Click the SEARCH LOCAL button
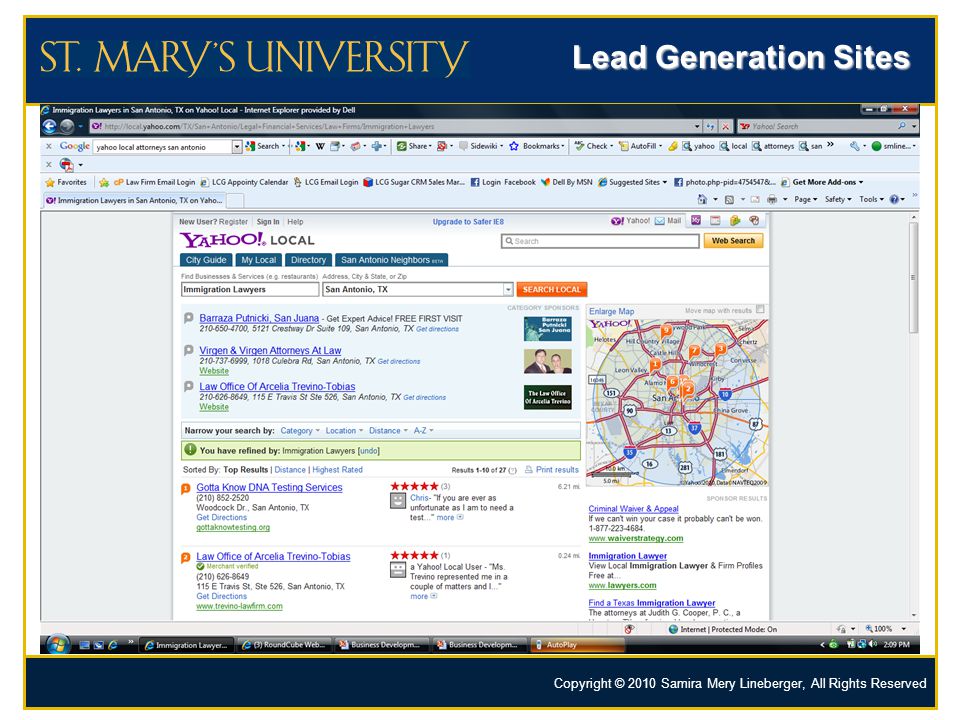960x720 pixels. pyautogui.click(x=551, y=290)
